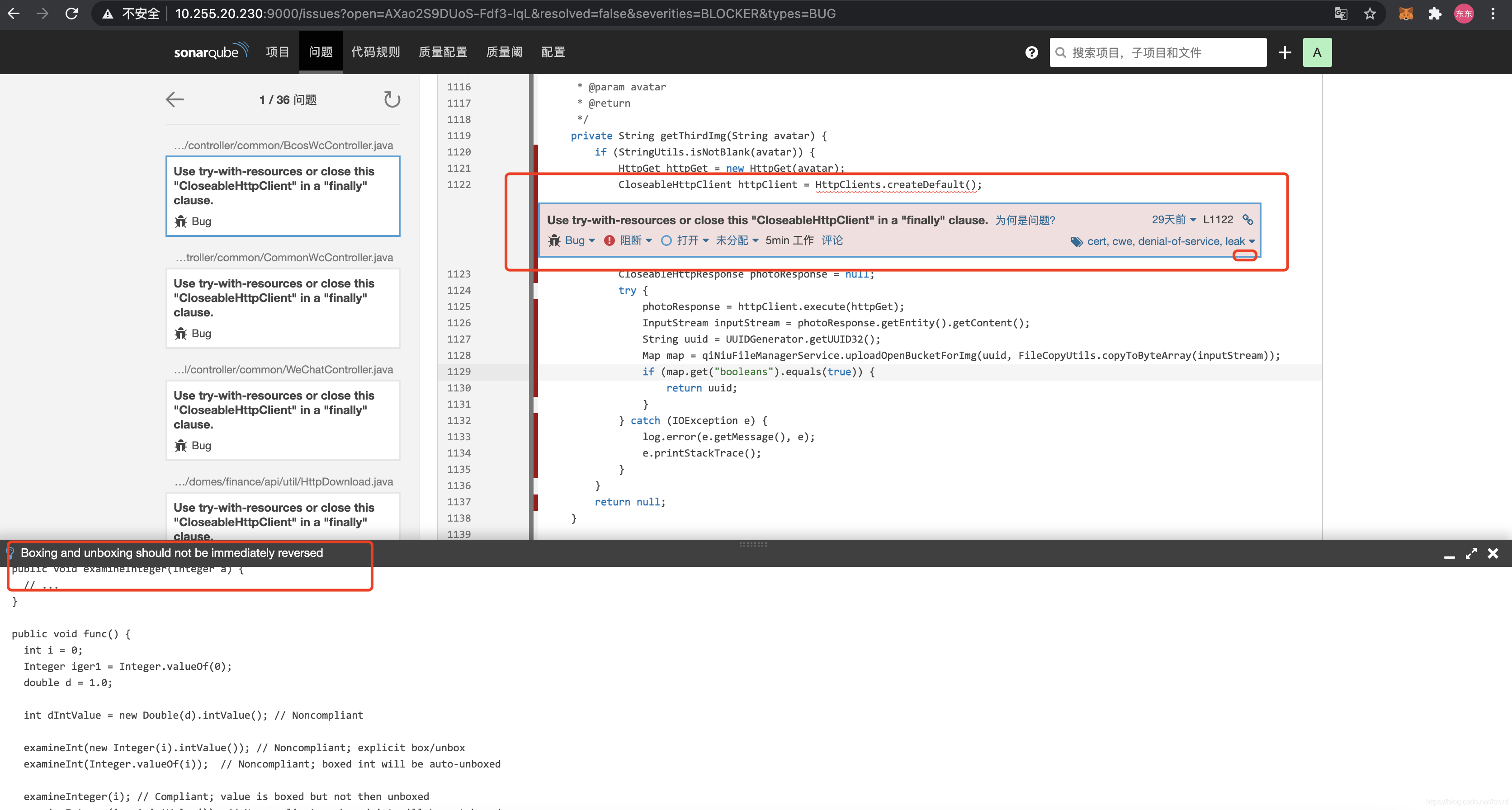The width and height of the screenshot is (1512, 810).
Task: Click the plus icon to create a project
Action: tap(1285, 52)
